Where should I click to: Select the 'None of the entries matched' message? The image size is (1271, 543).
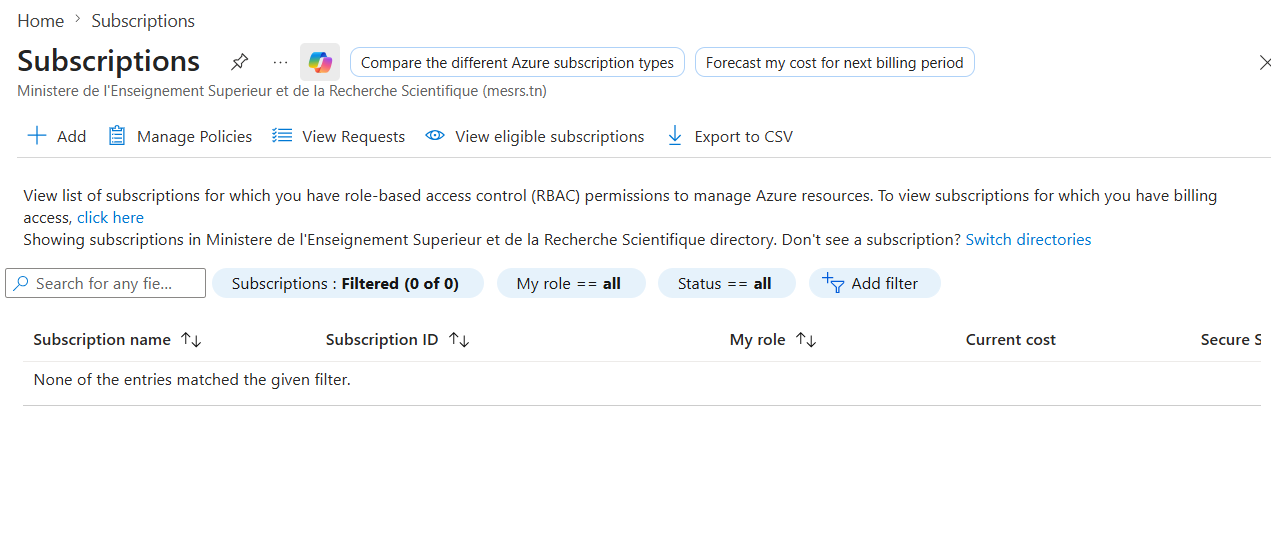[192, 380]
